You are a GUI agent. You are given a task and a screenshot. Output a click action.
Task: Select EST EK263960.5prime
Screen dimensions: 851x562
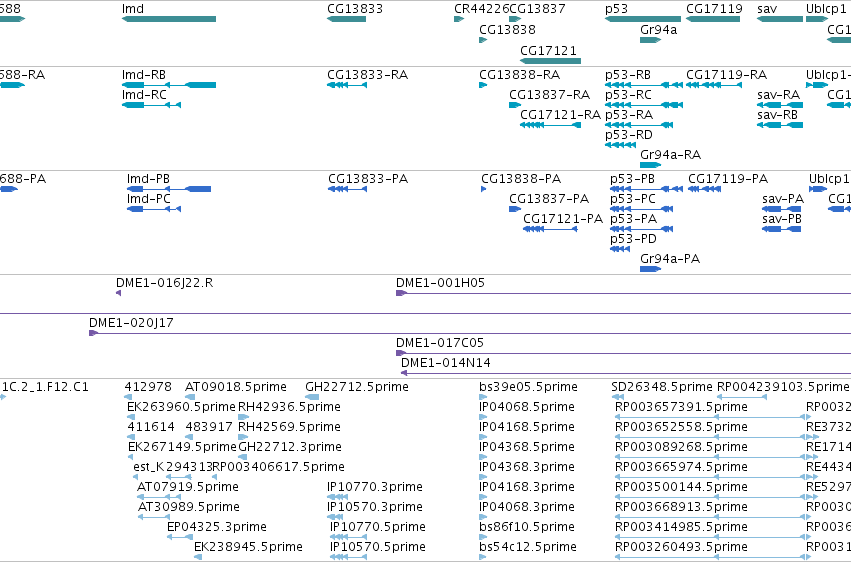click(x=131, y=417)
